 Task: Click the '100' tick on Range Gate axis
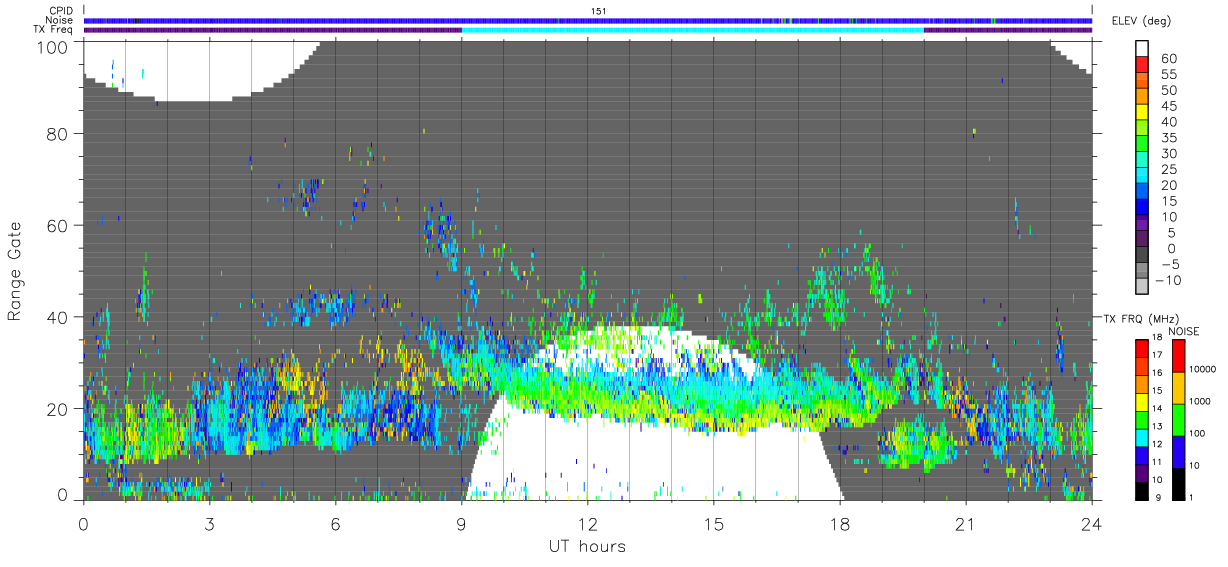click(x=54, y=46)
